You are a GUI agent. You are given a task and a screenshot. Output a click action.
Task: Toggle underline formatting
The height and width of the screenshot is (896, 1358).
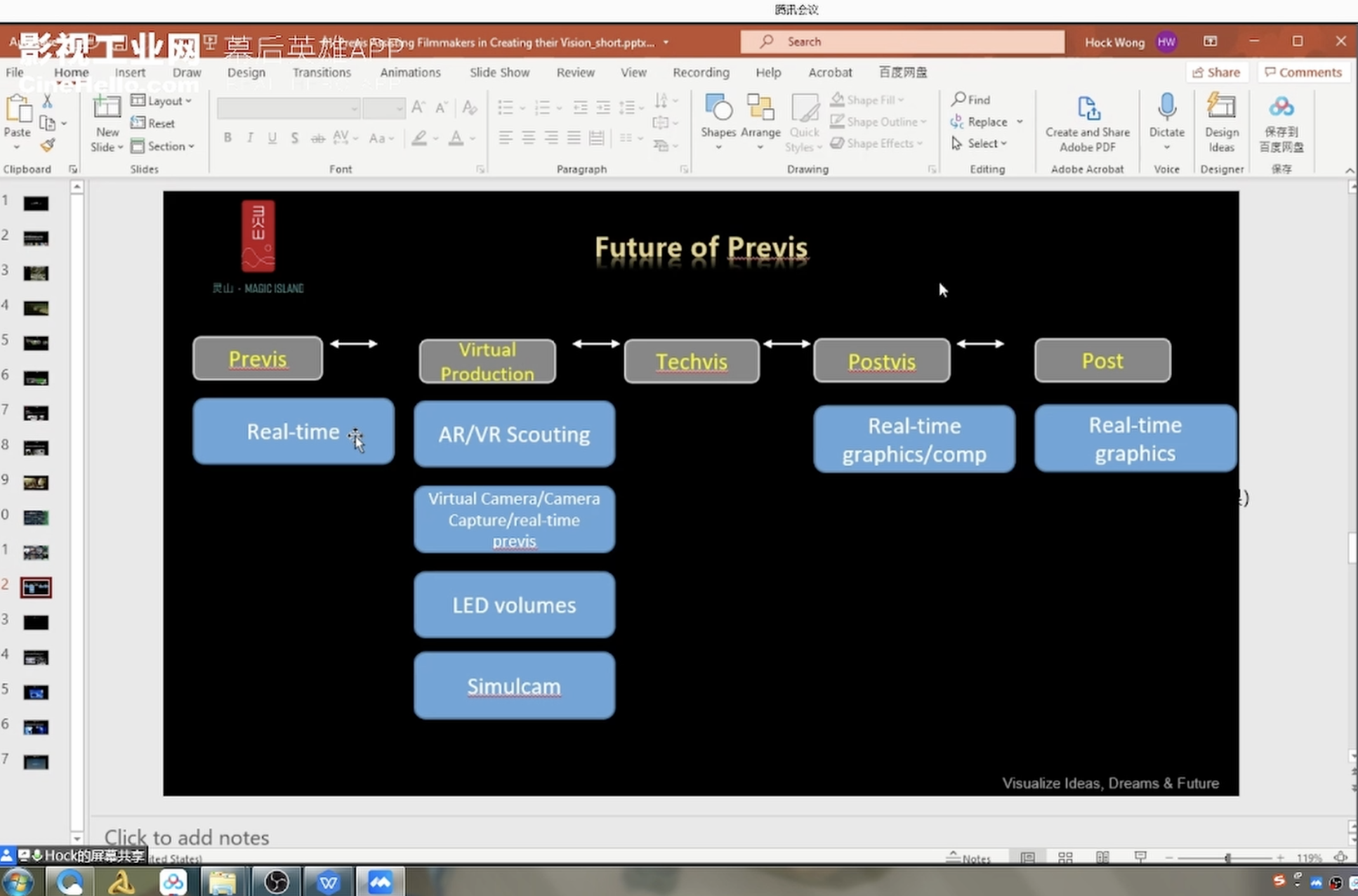(x=272, y=138)
